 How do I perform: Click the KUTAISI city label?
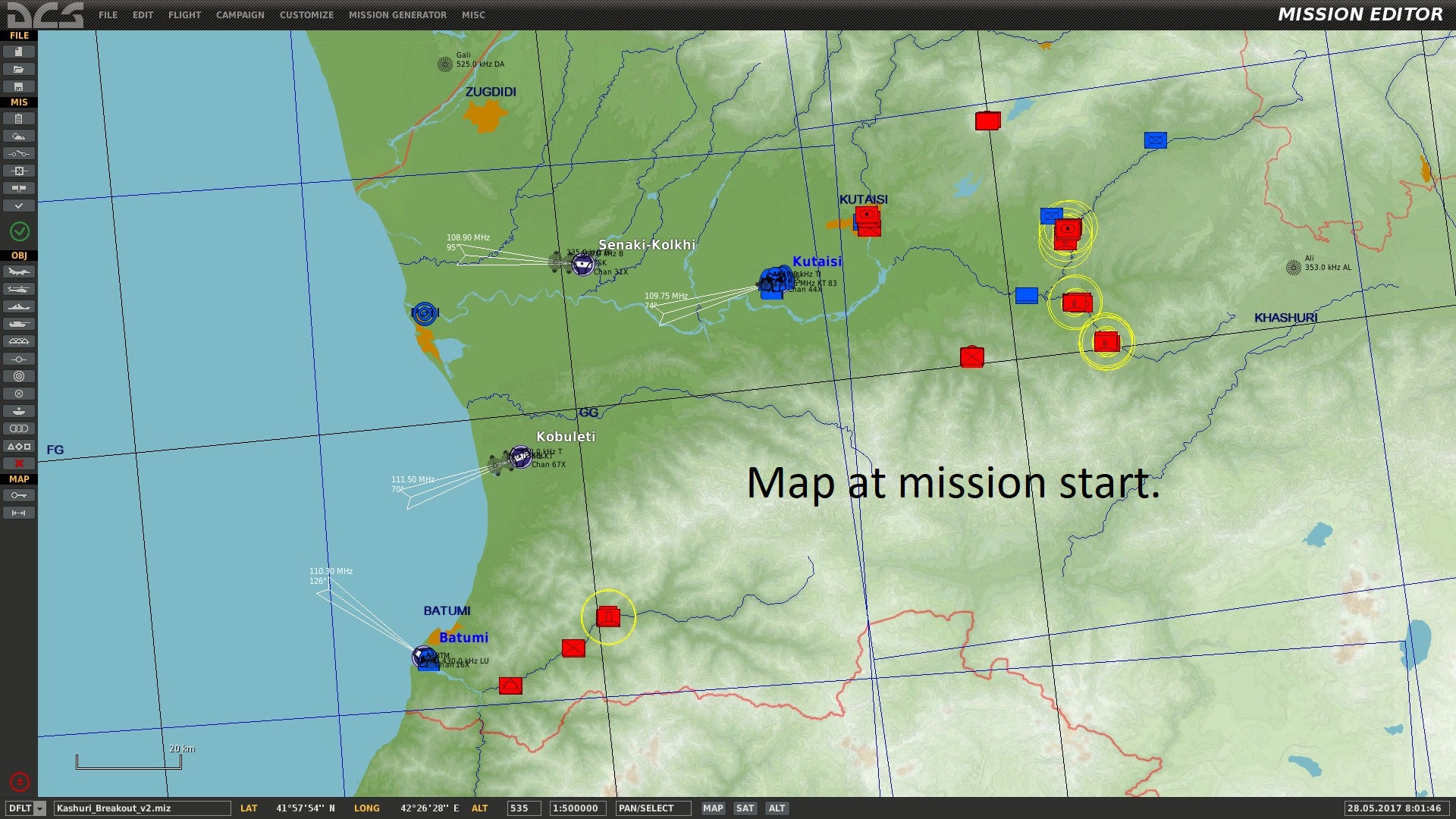[x=863, y=199]
